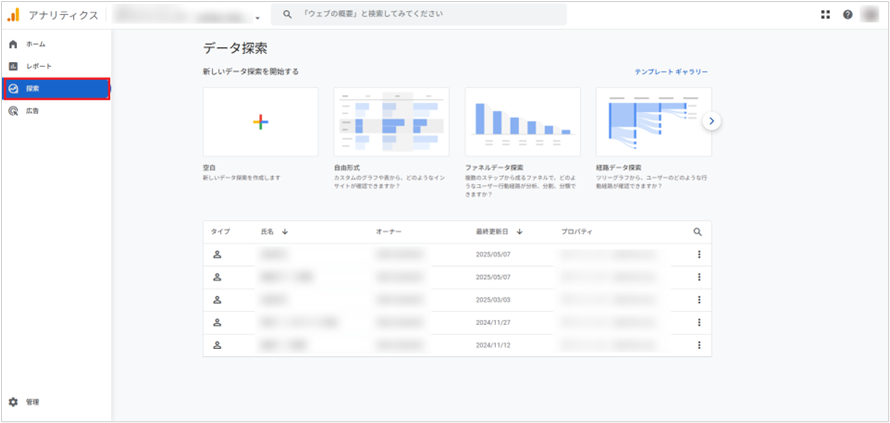Viewport: 890px width, 423px height.
Task: Click the オーナー column header
Action: 389,232
